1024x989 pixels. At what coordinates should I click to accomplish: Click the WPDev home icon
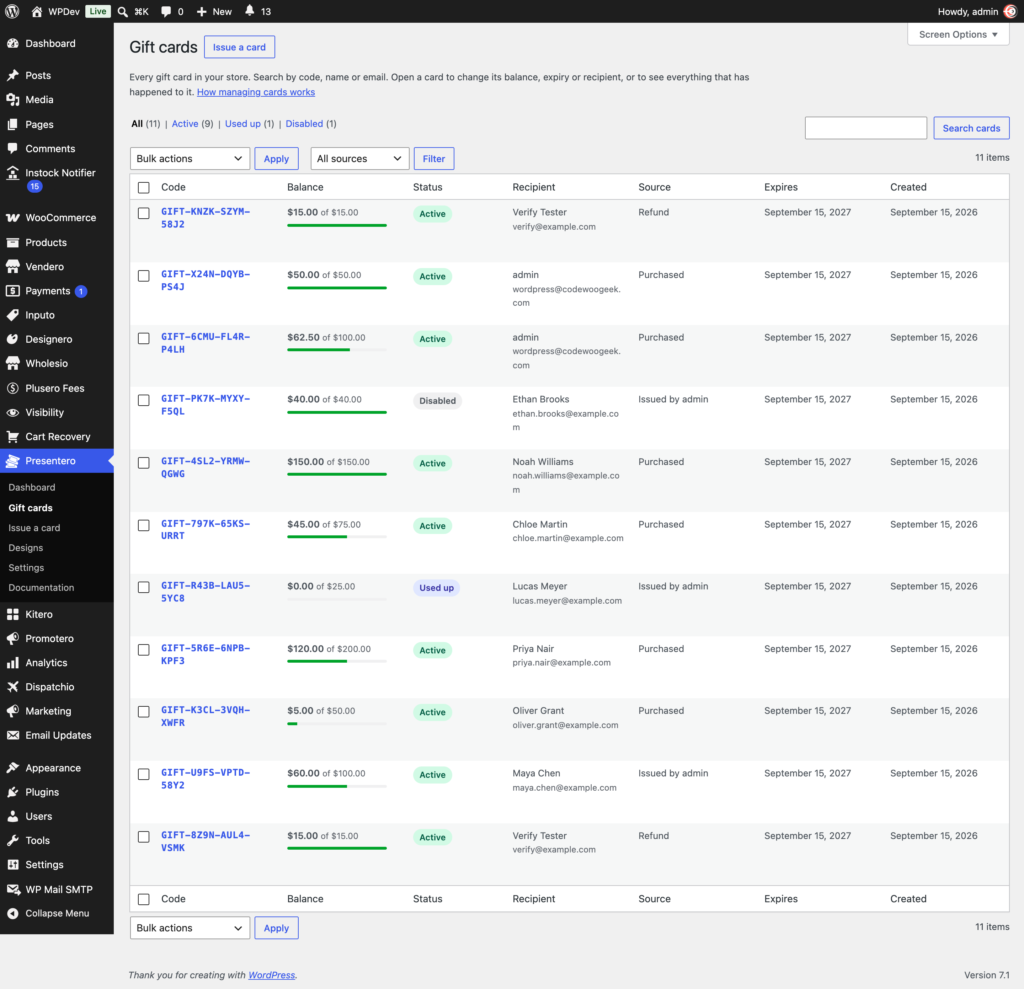click(37, 11)
